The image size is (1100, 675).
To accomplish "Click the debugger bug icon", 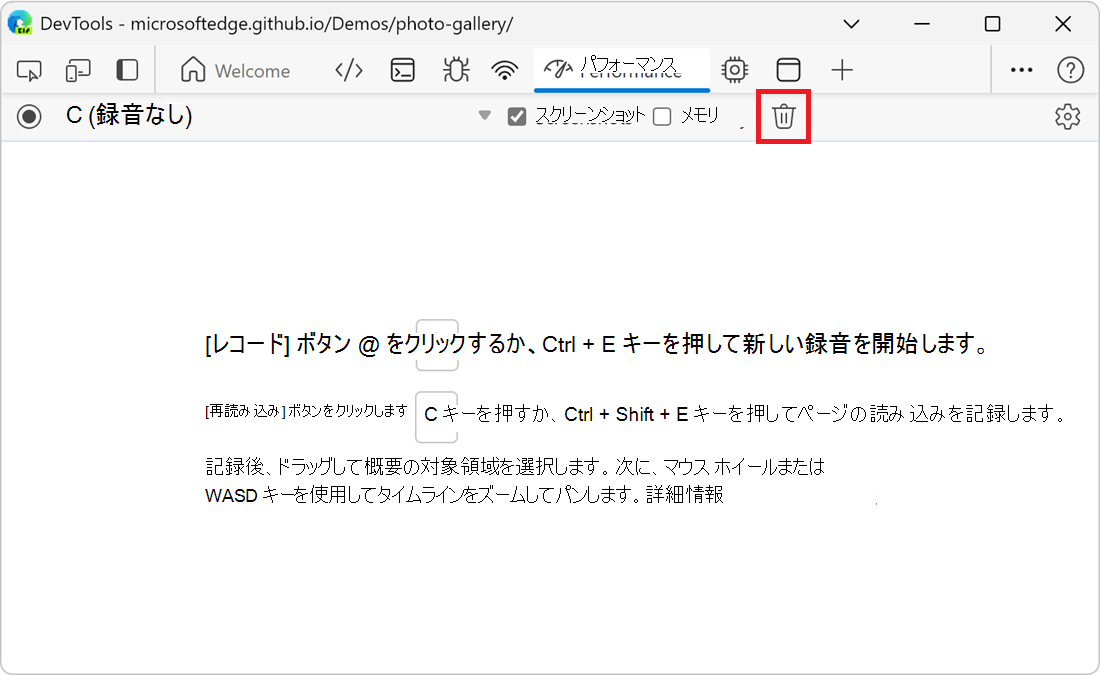I will [x=455, y=70].
